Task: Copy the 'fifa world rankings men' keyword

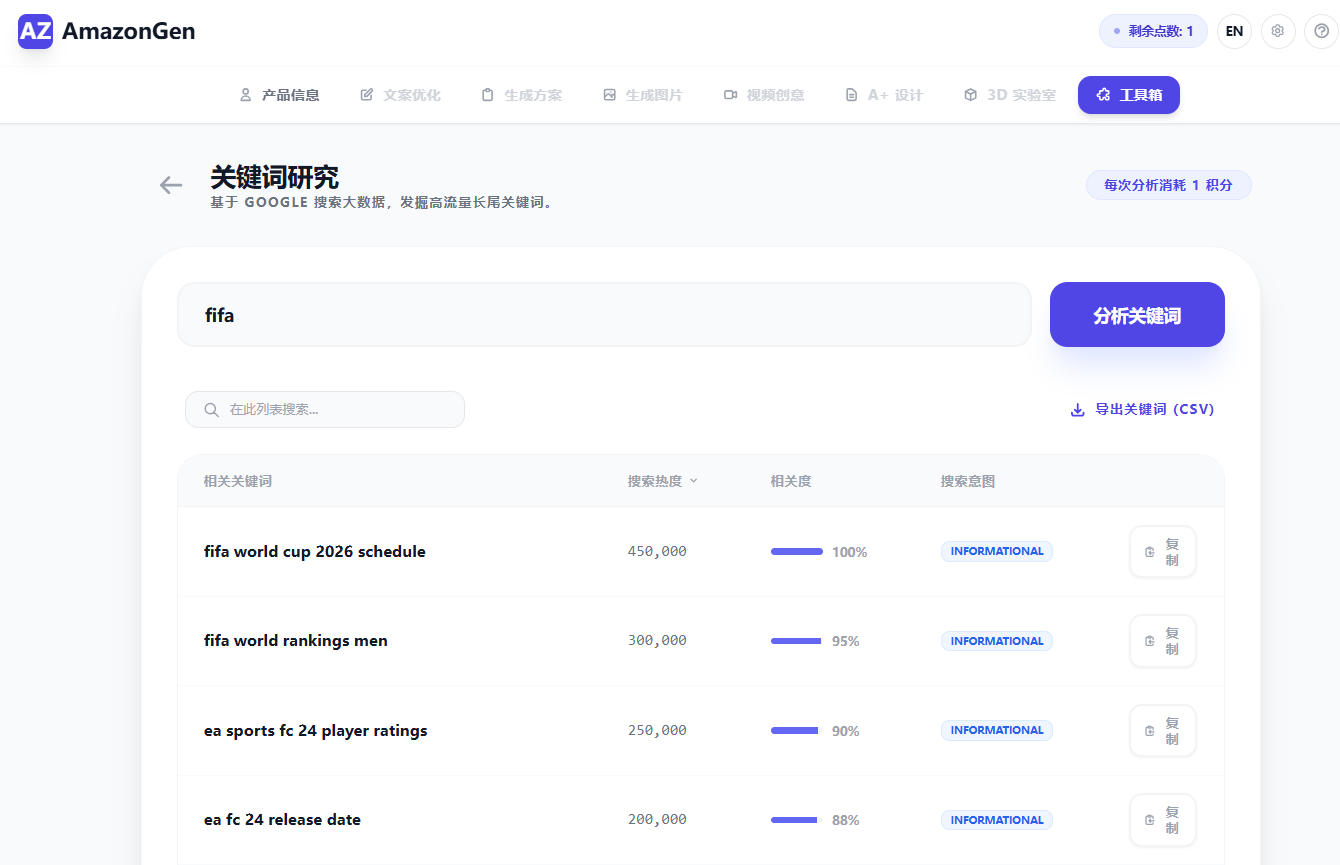Action: [1162, 641]
